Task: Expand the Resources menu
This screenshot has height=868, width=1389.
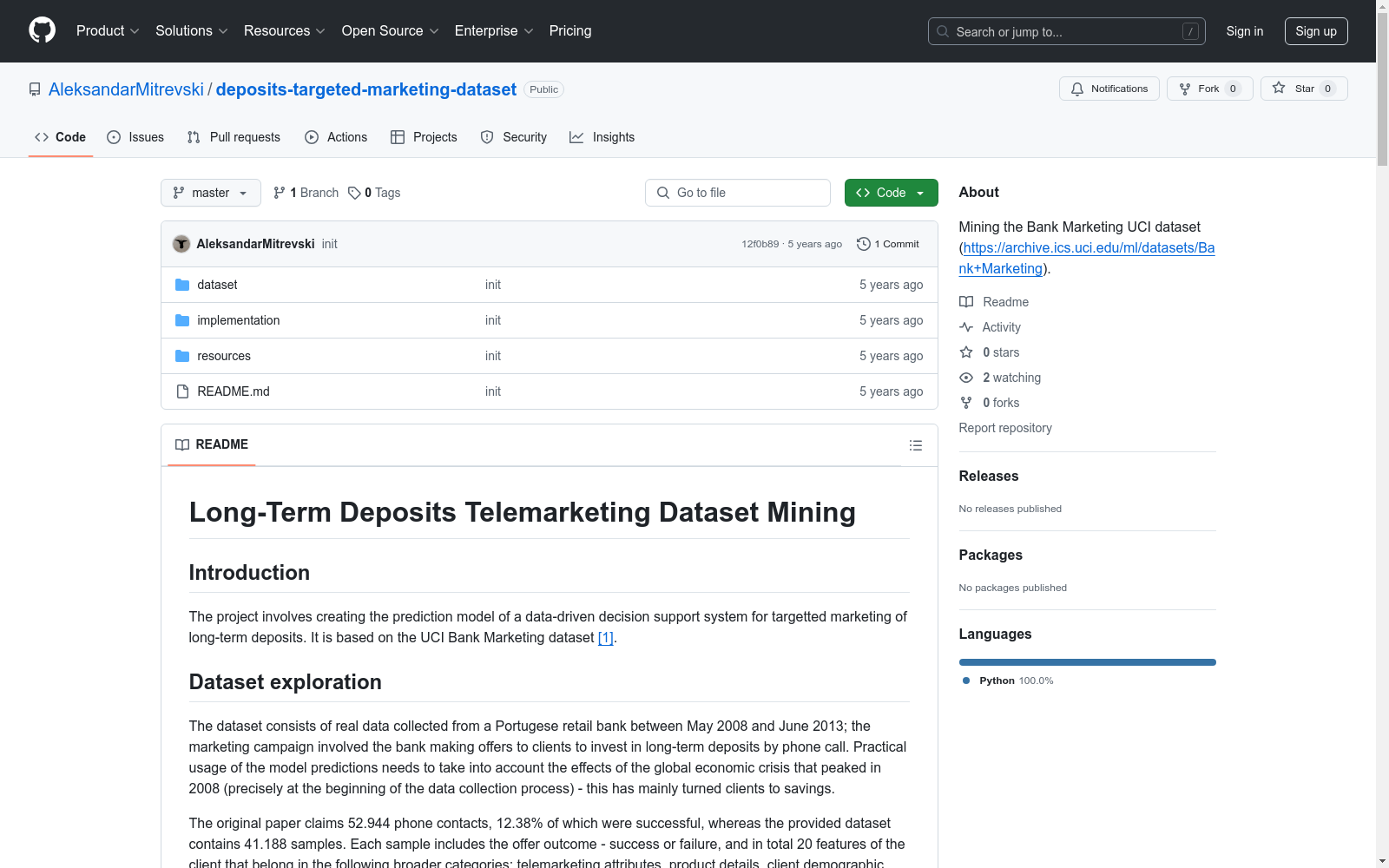Action: click(285, 31)
